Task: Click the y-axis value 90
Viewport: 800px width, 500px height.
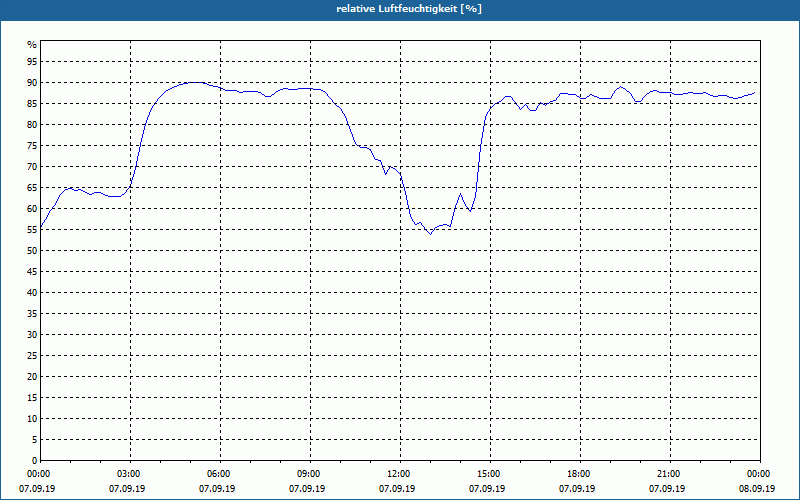Action: pos(32,83)
